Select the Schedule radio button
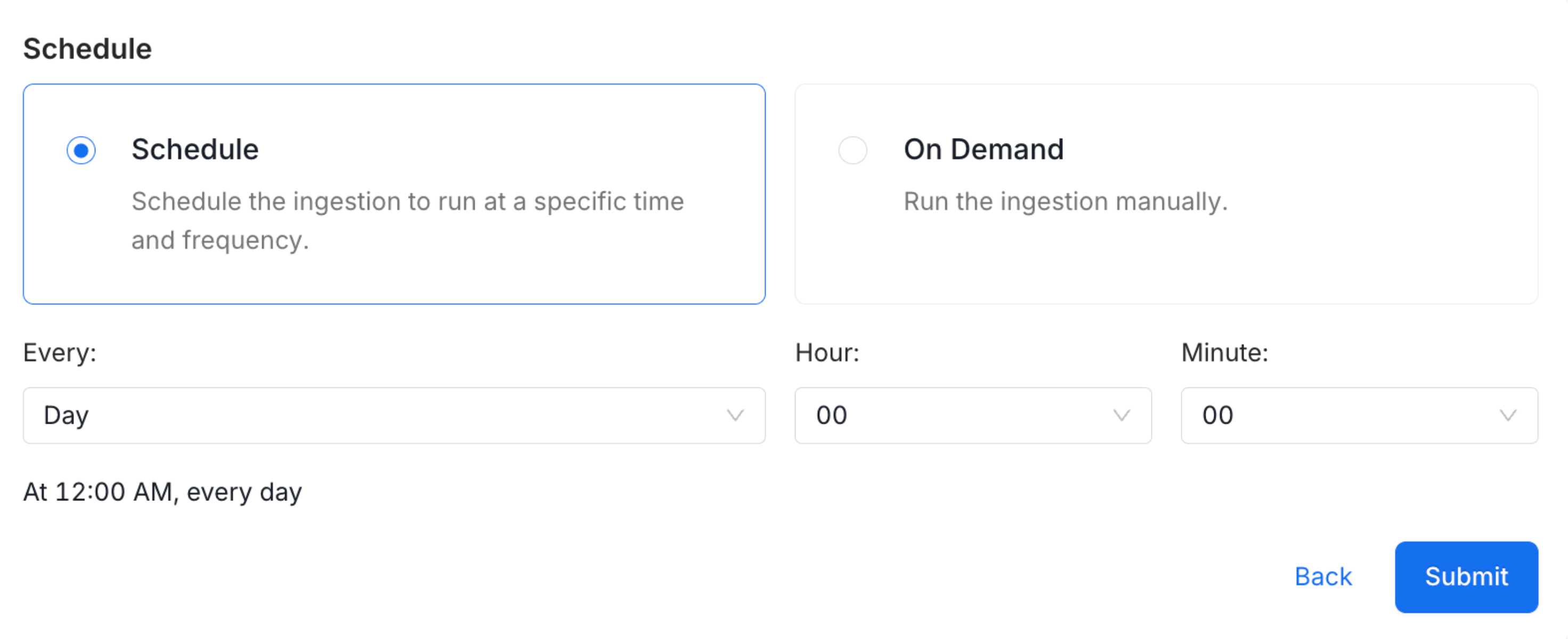 (x=82, y=150)
